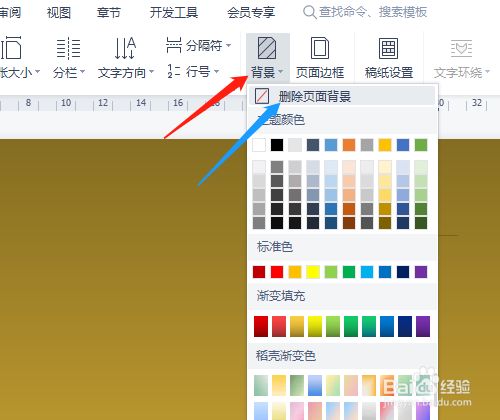This screenshot has height=420, width=500.
Task: Select bright red standard color
Action: pos(277,272)
